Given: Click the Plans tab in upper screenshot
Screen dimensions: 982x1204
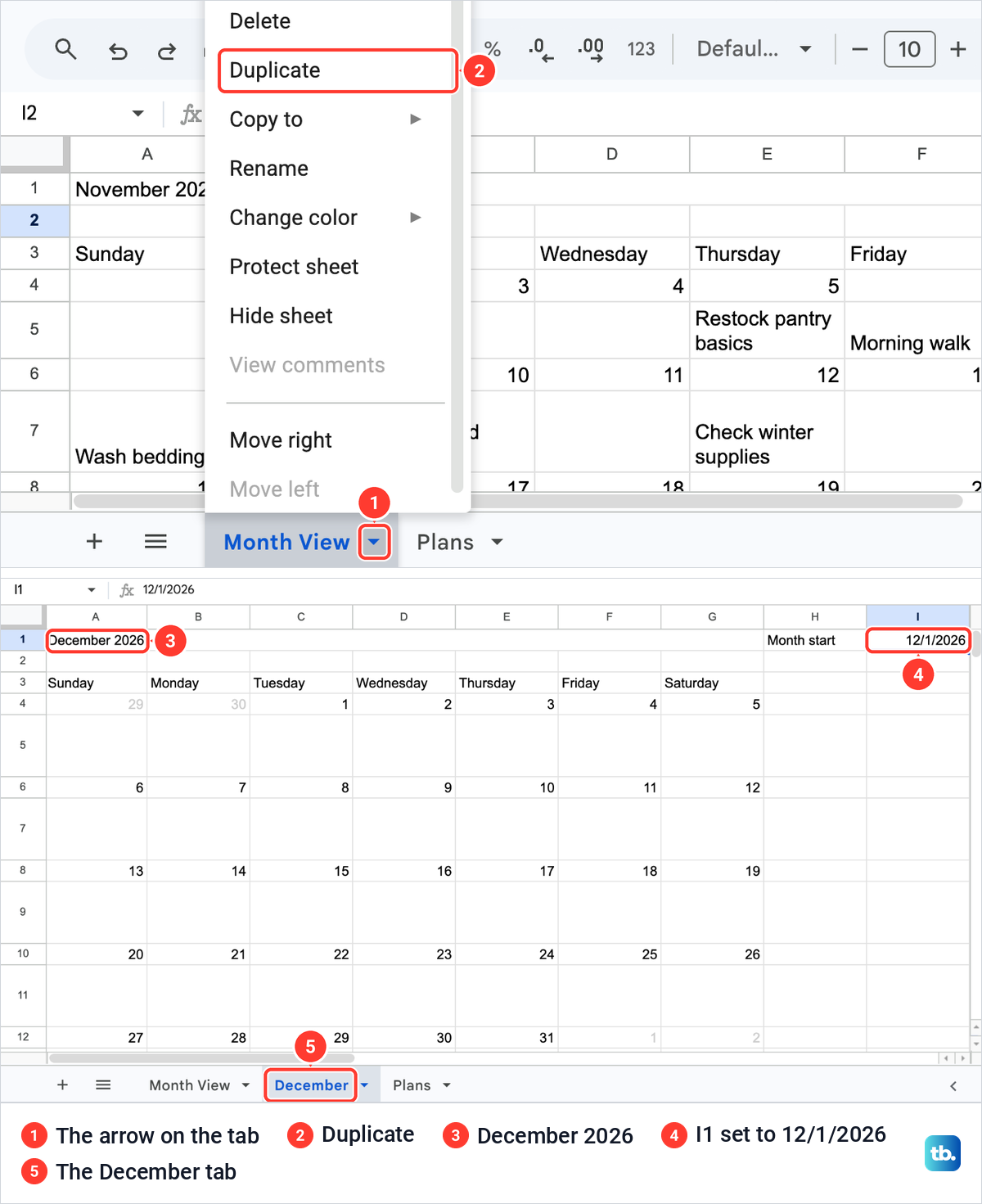Looking at the screenshot, I should (445, 542).
